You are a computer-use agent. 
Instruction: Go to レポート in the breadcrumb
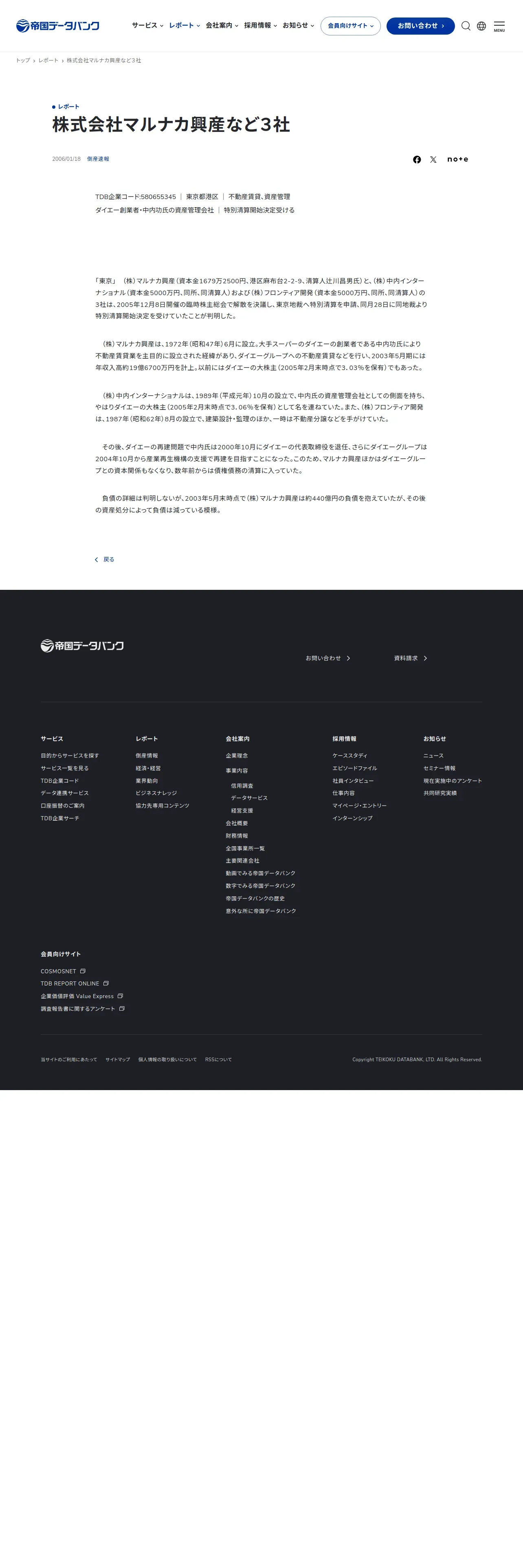pos(48,60)
